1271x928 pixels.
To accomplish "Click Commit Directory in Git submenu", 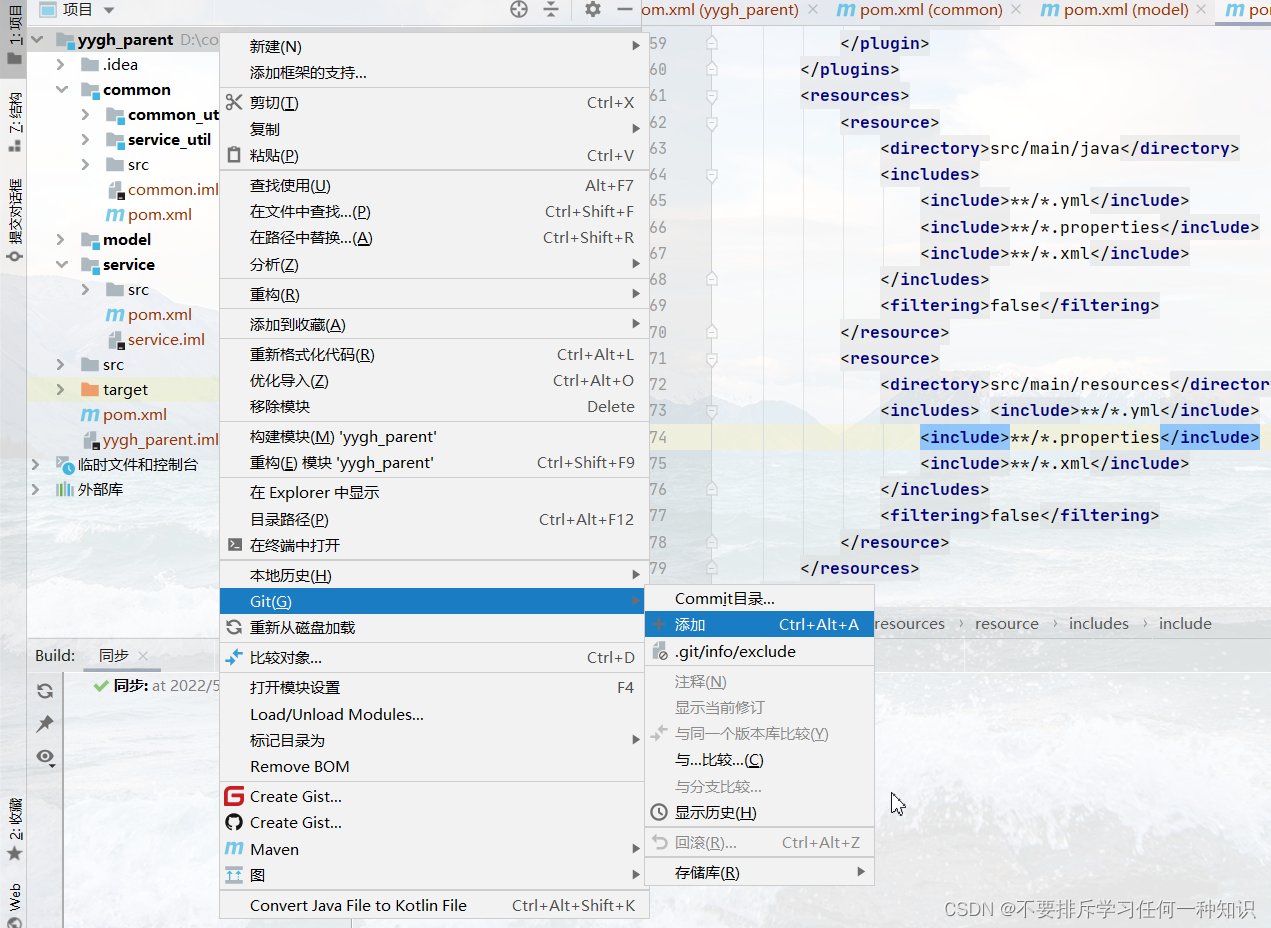I will [x=760, y=599].
